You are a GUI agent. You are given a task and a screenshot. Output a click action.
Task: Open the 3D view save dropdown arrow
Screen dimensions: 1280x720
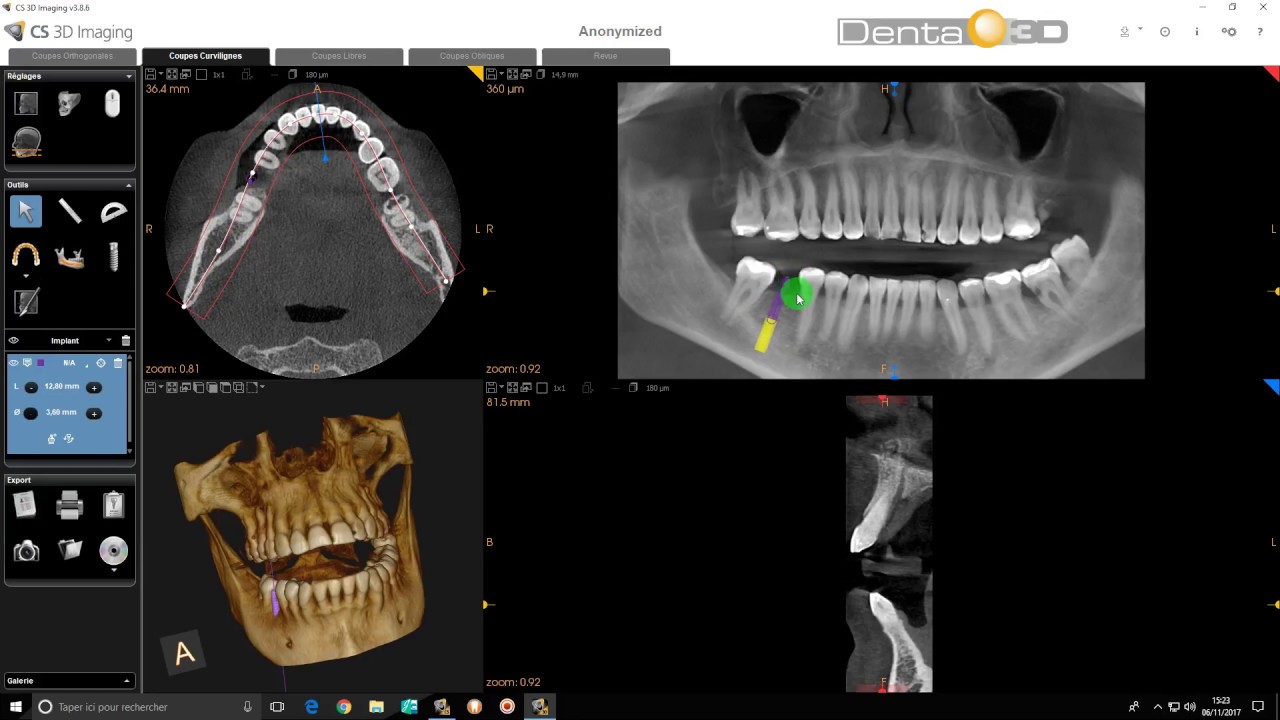[x=161, y=386]
